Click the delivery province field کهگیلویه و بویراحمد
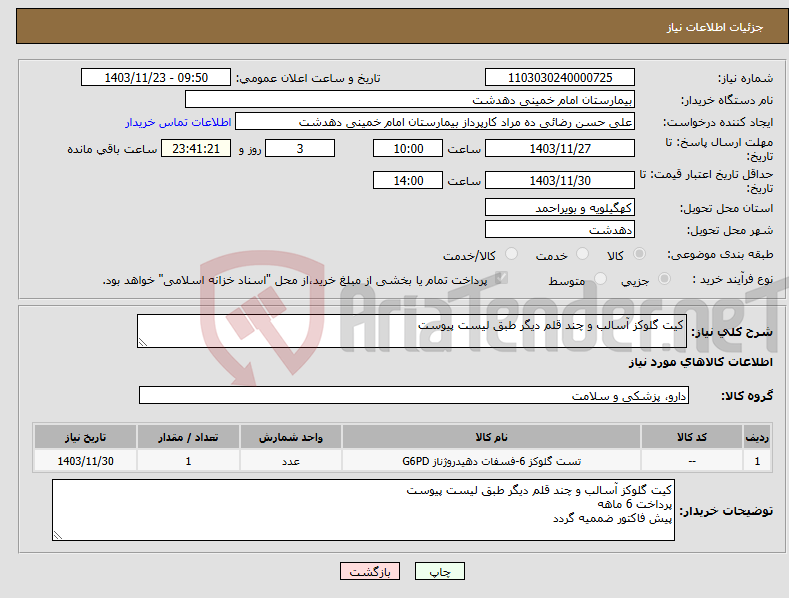Screen dimensions: 789x598 560,208
